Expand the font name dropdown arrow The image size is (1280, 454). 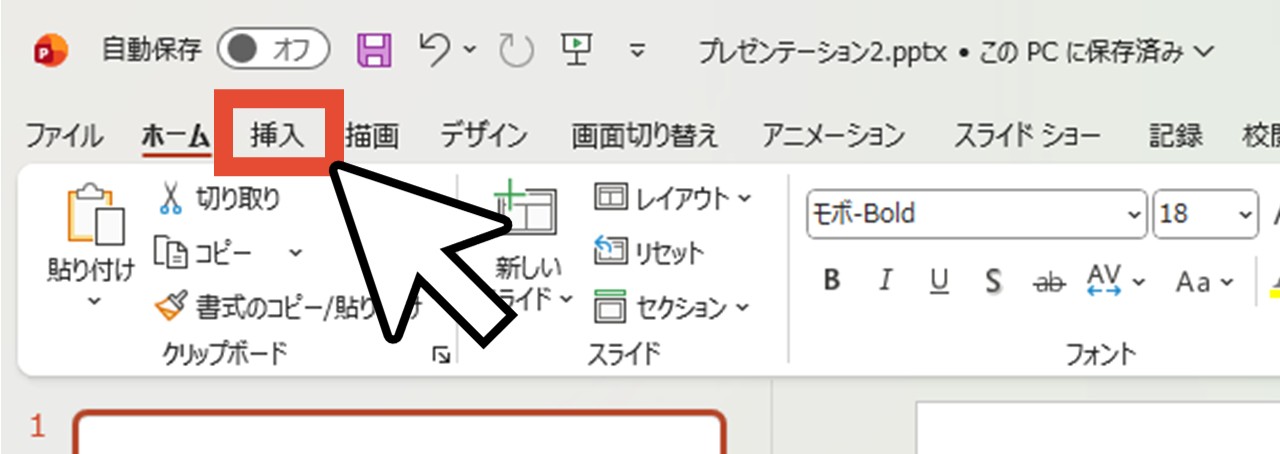[1134, 215]
